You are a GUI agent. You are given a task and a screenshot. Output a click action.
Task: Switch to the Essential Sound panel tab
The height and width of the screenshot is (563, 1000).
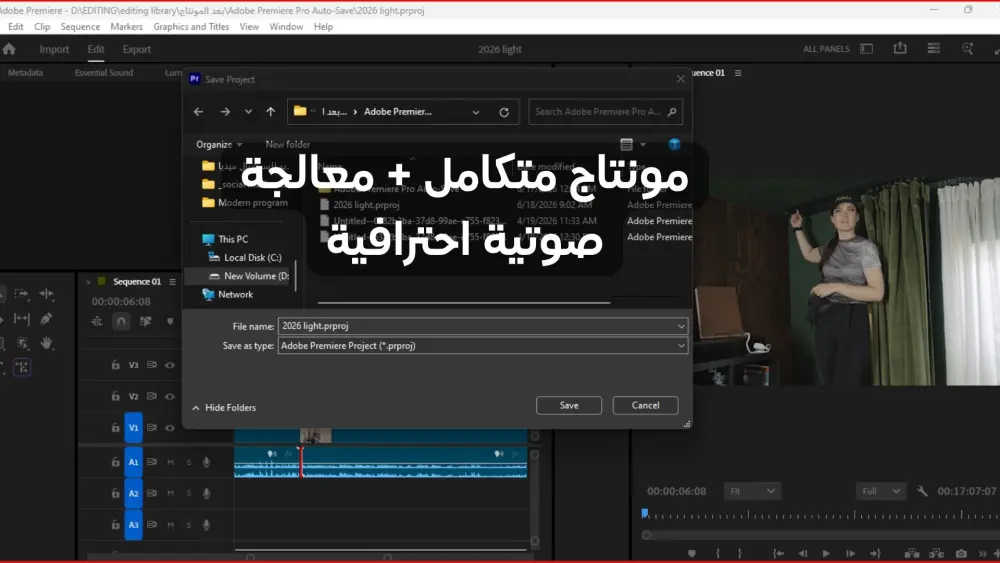(104, 73)
